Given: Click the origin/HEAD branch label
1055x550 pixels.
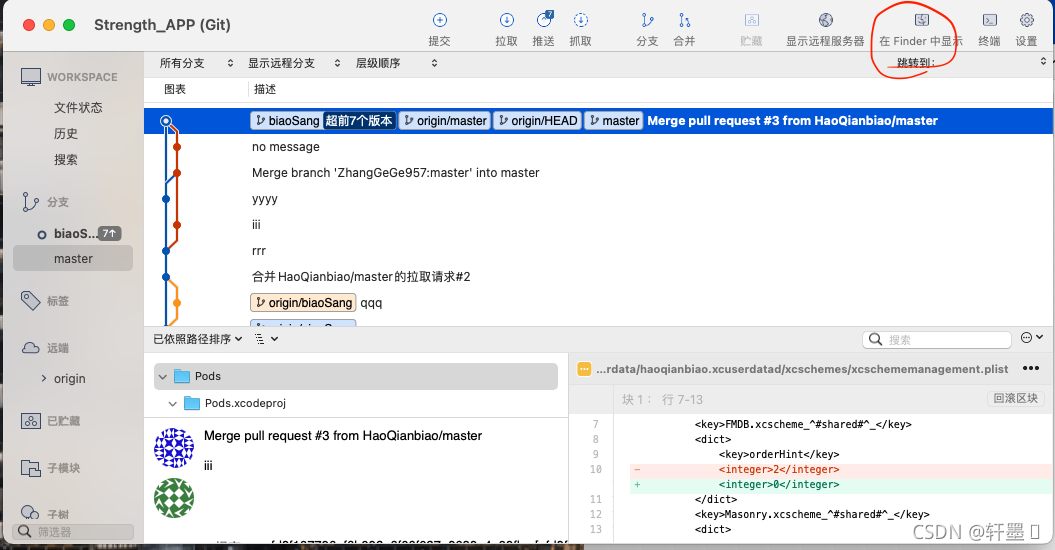Looking at the screenshot, I should (x=538, y=121).
